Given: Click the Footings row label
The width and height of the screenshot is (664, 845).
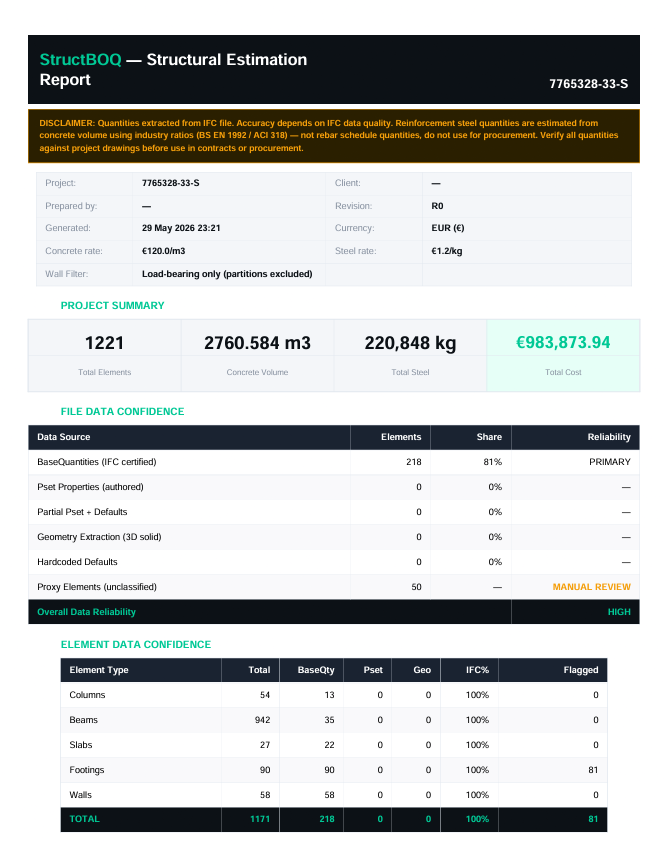Looking at the screenshot, I should pyautogui.click(x=87, y=770).
